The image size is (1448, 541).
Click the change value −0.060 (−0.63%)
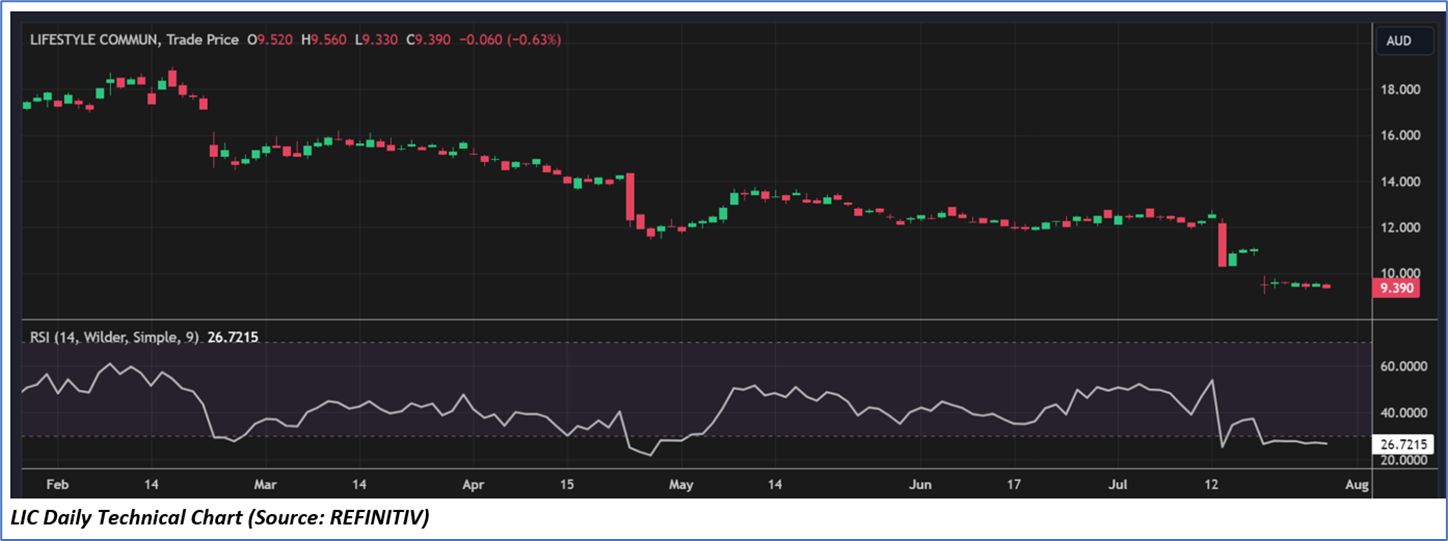510,40
